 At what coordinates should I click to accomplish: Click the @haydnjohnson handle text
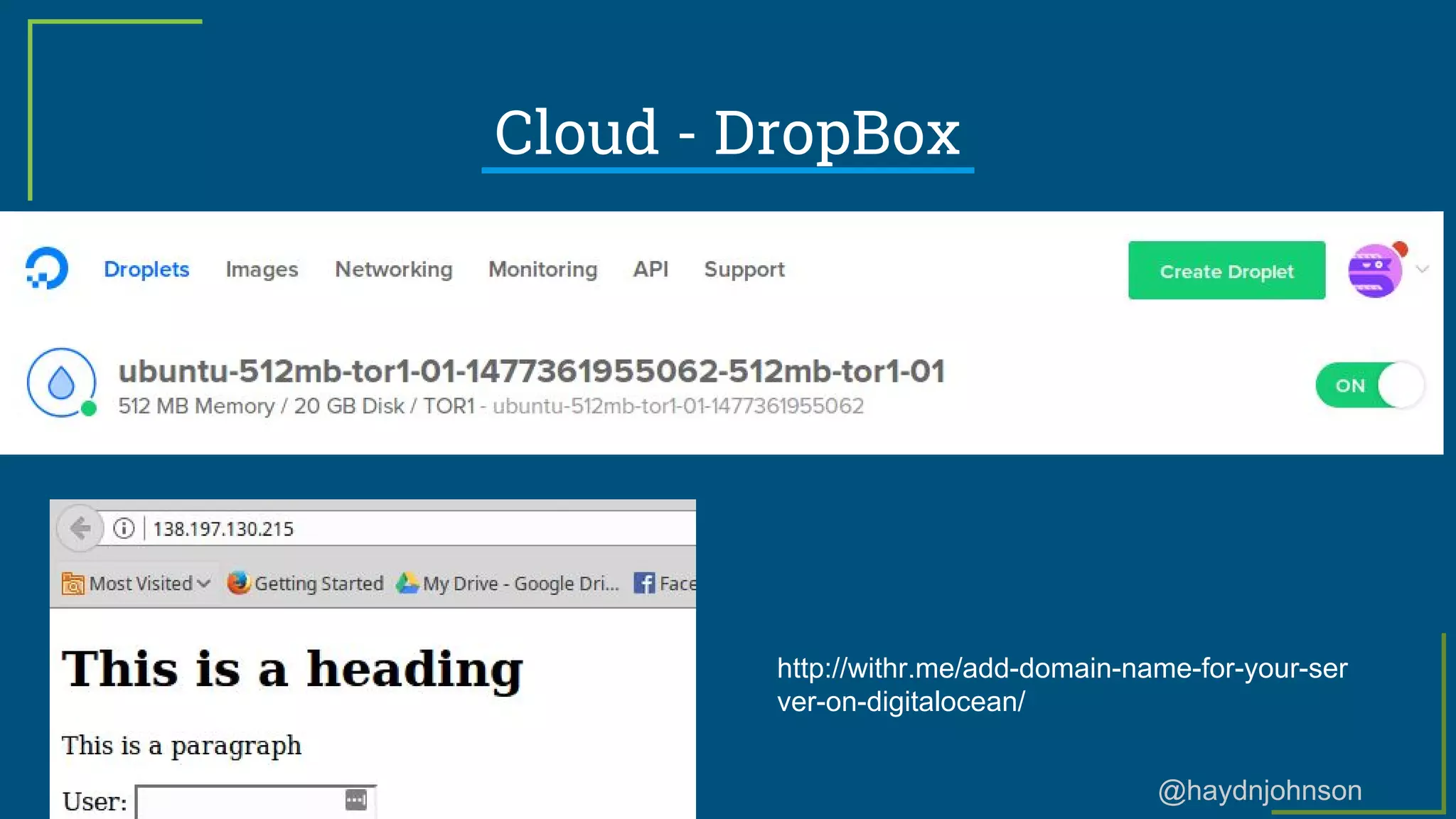(1260, 791)
